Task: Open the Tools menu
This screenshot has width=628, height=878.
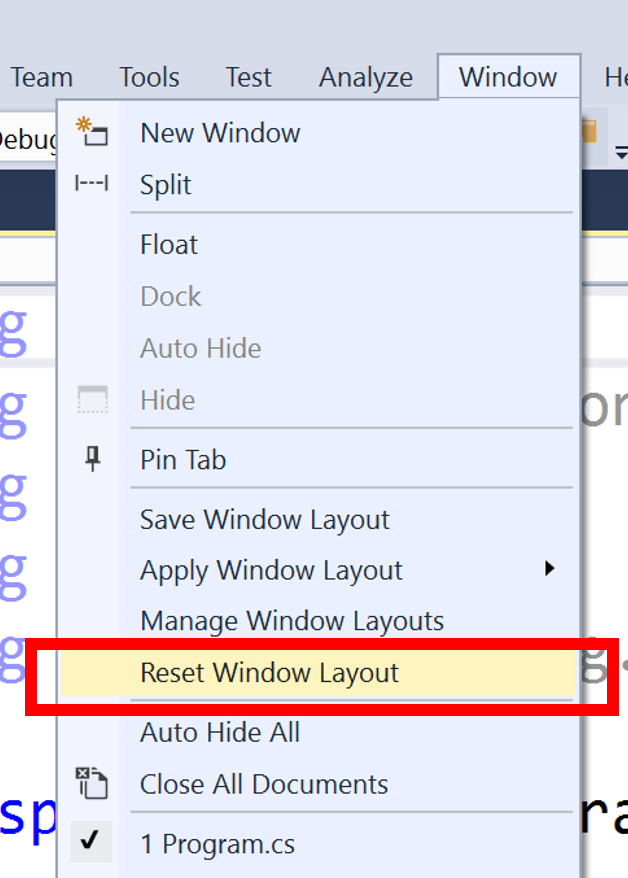Action: (x=149, y=77)
